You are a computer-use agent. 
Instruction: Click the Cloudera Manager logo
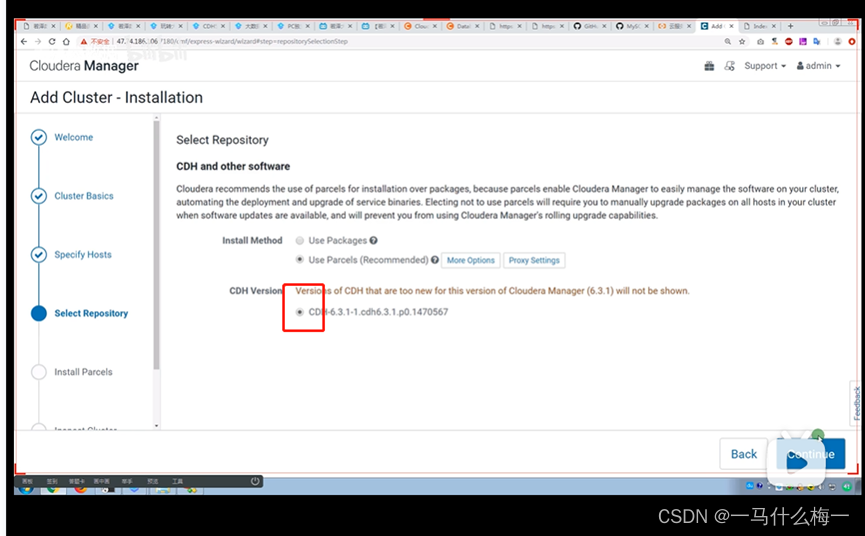pos(84,66)
